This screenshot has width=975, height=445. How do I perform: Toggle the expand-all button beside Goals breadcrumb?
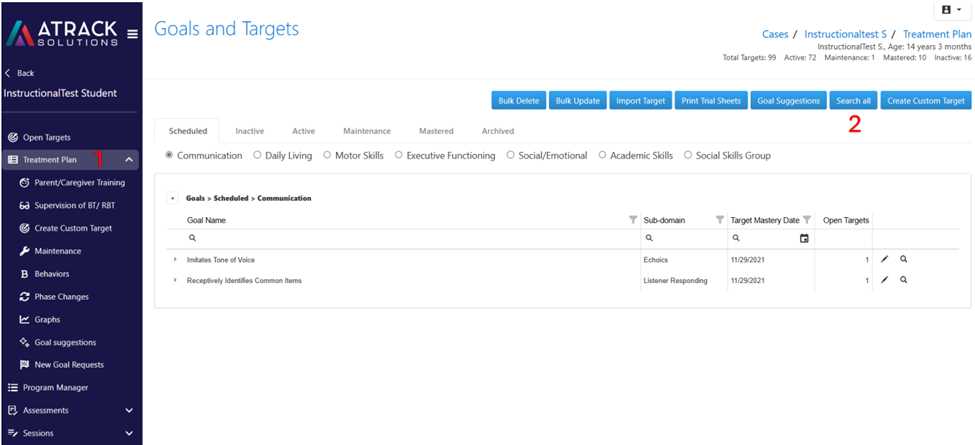tap(172, 198)
